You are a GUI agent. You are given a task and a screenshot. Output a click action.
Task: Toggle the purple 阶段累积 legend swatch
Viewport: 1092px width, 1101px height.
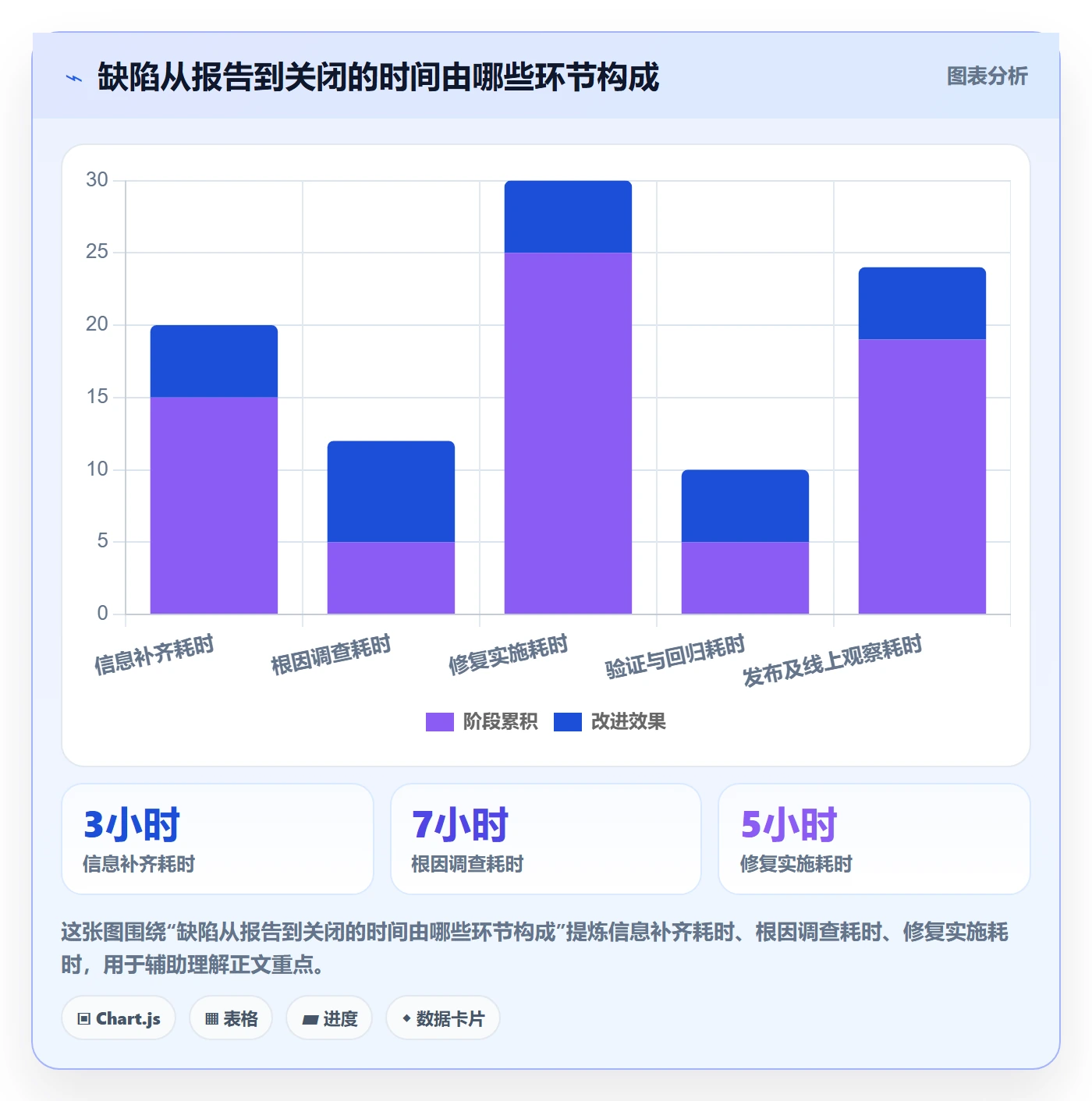tap(439, 721)
